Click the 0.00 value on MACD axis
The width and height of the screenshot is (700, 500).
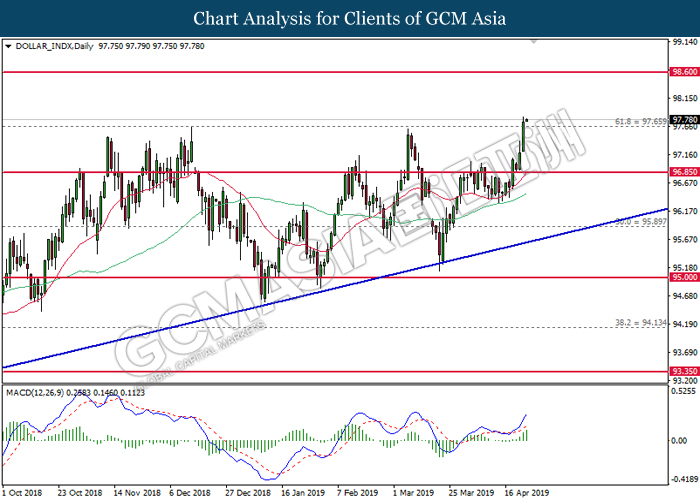(x=678, y=440)
